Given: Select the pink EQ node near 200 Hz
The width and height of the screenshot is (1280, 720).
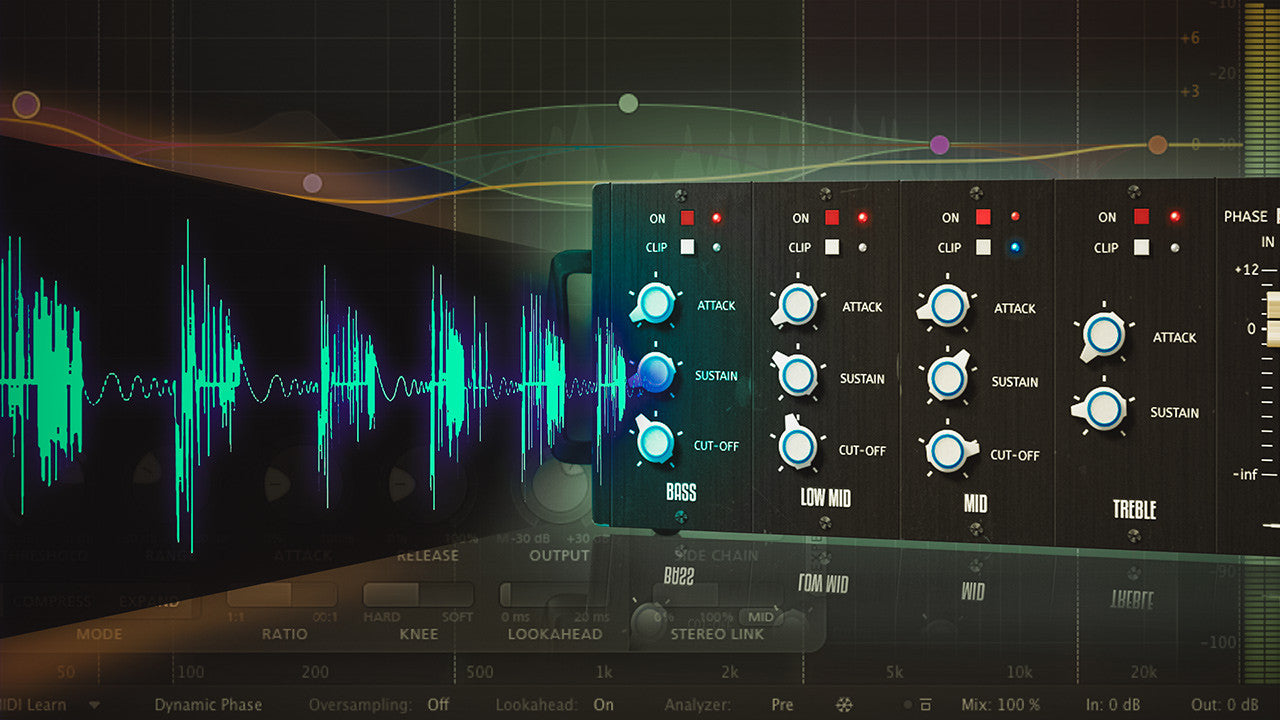Looking at the screenshot, I should 313,183.
